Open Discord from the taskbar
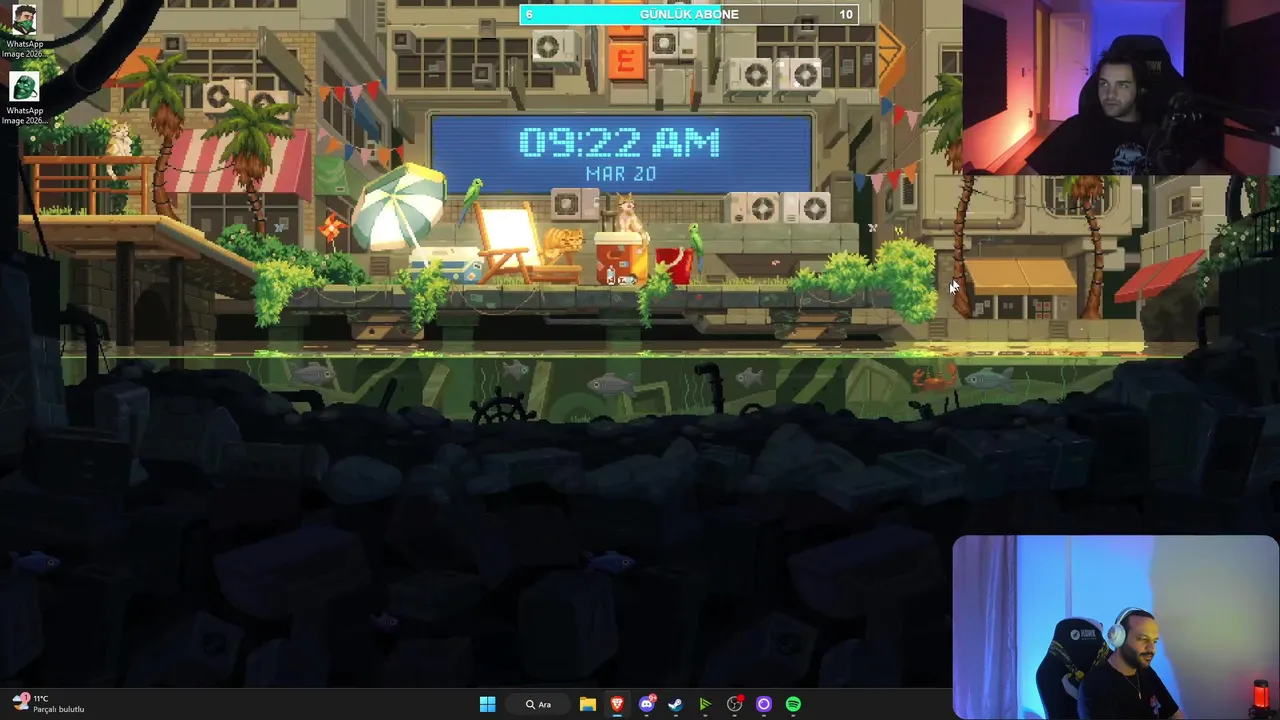This screenshot has height=720, width=1280. 646,704
